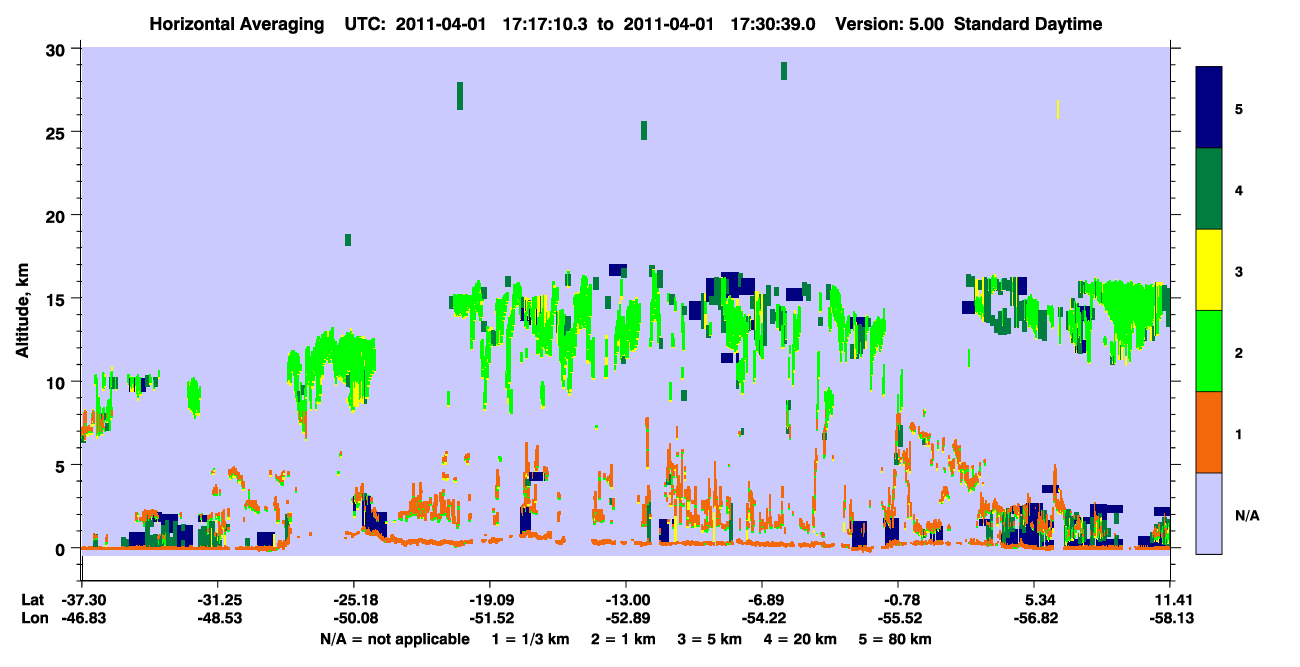Click the latitude value '-6.89'

[x=763, y=600]
